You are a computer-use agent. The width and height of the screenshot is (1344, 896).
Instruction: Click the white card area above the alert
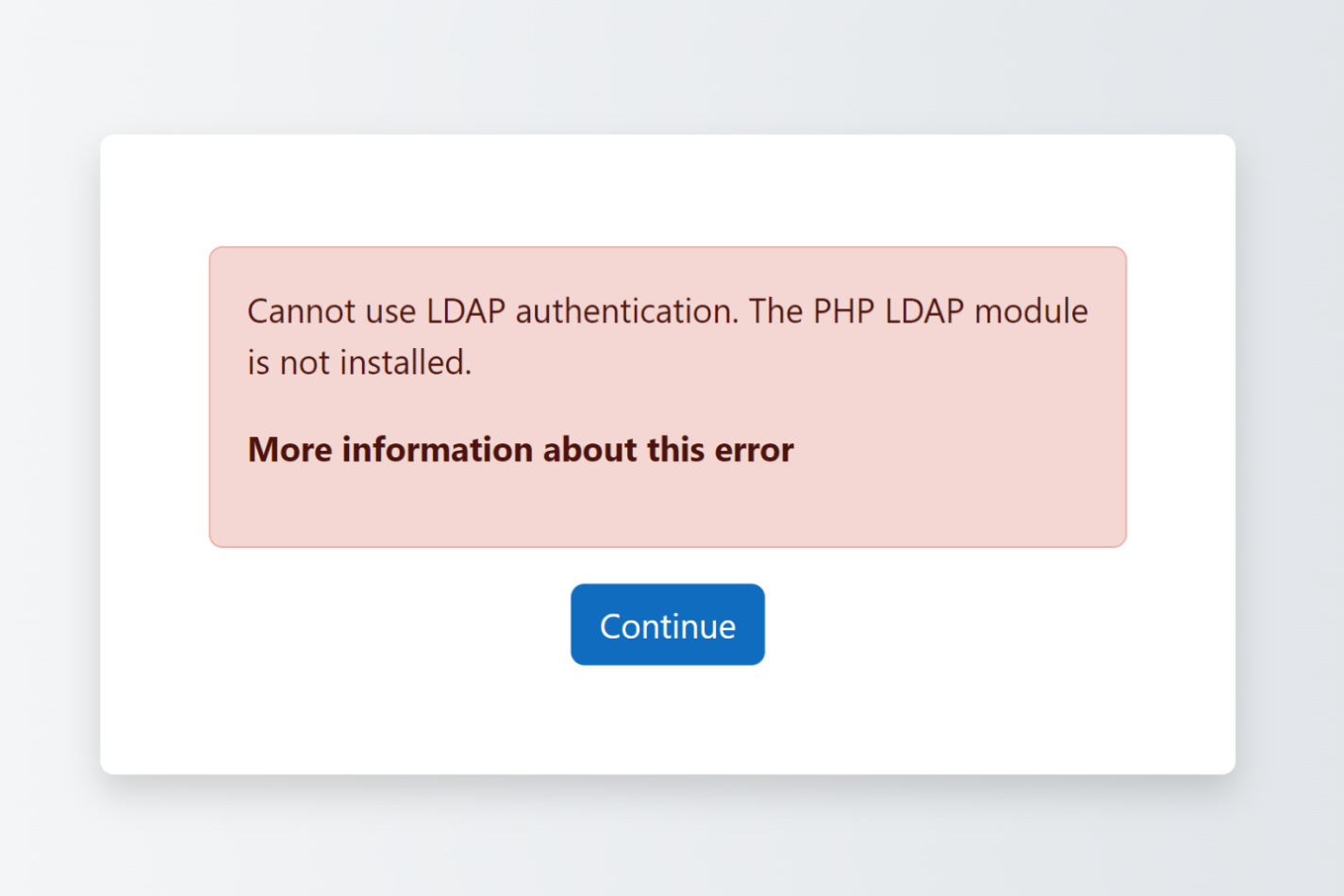[x=668, y=191]
